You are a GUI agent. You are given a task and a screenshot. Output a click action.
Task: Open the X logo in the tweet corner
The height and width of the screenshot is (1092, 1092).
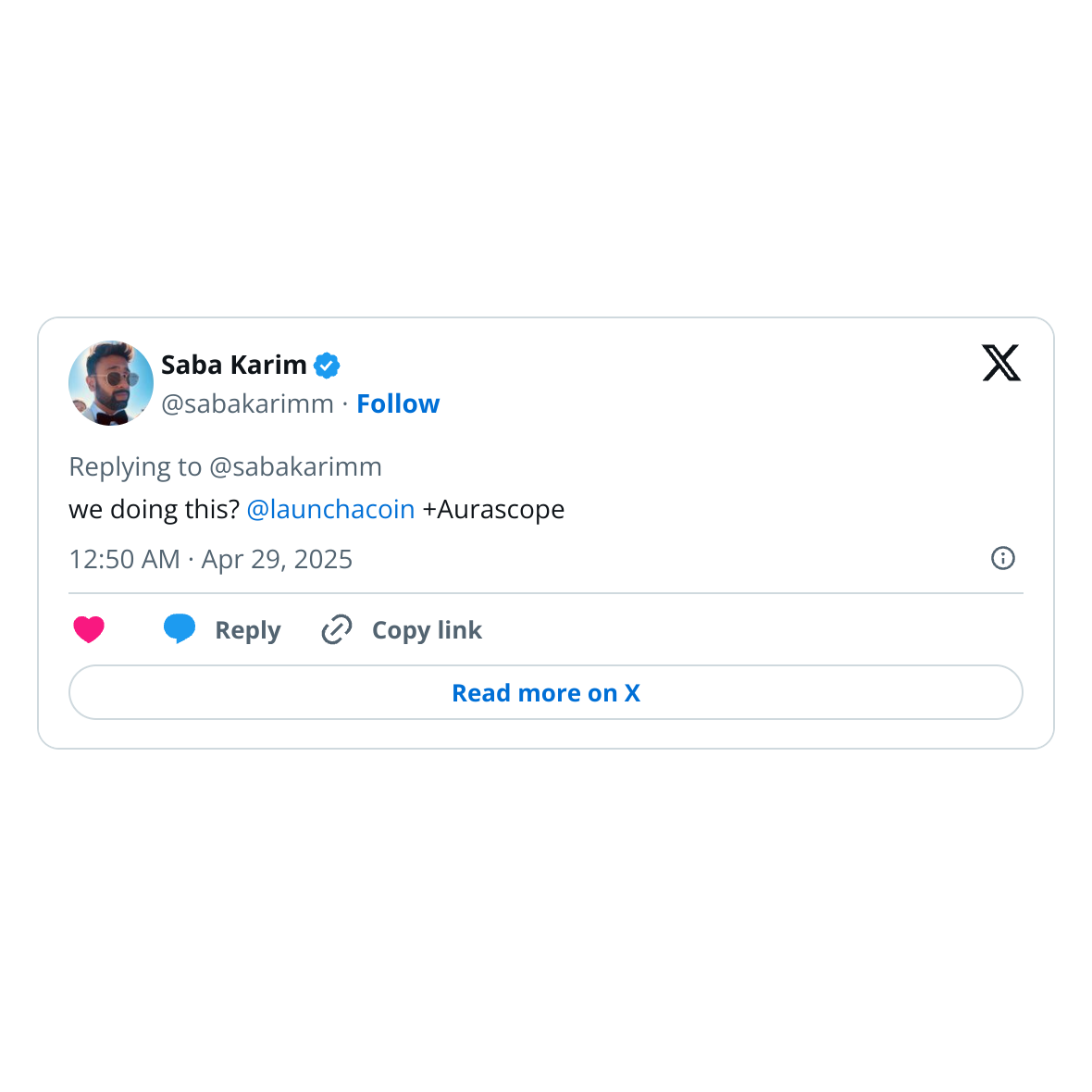coord(1000,363)
